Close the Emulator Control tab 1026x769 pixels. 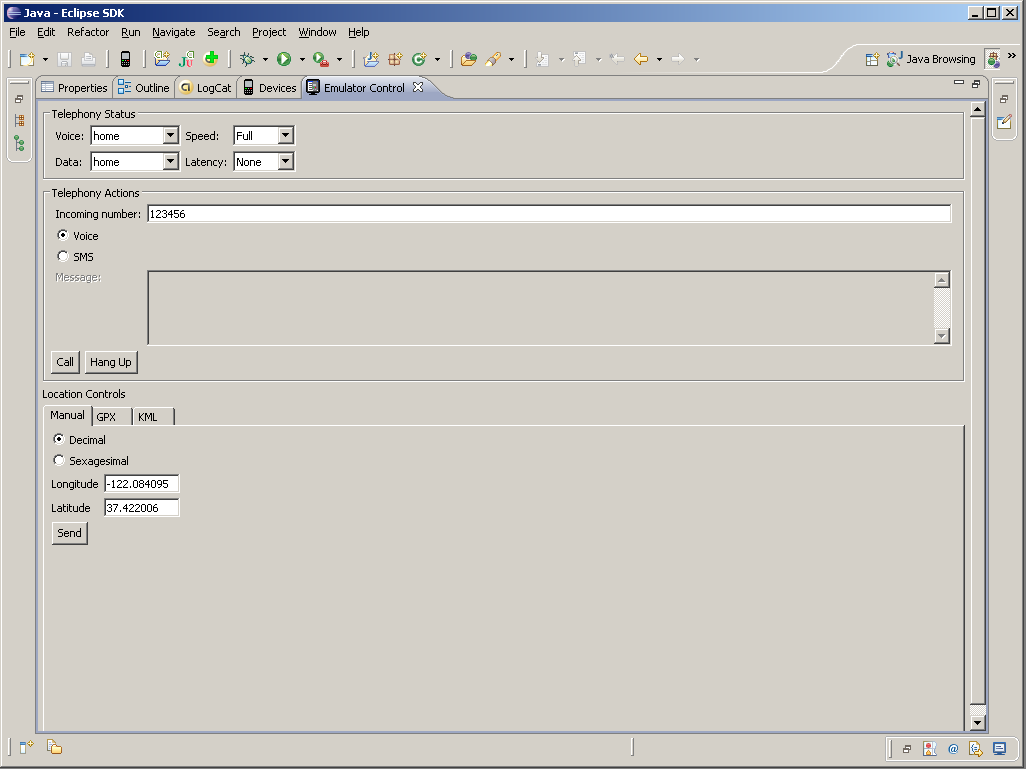(x=417, y=87)
